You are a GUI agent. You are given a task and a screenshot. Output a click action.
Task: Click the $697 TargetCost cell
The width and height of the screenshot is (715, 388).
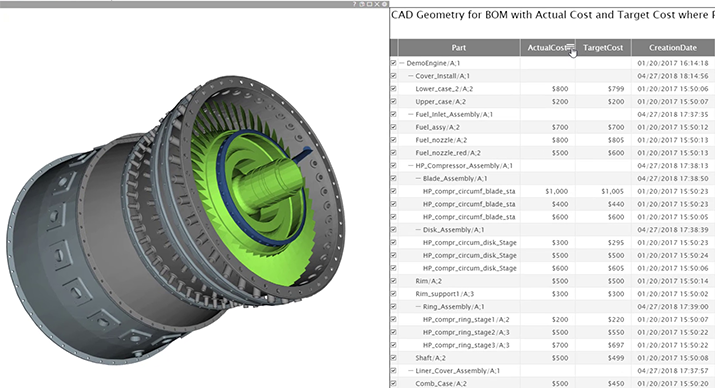pos(616,345)
